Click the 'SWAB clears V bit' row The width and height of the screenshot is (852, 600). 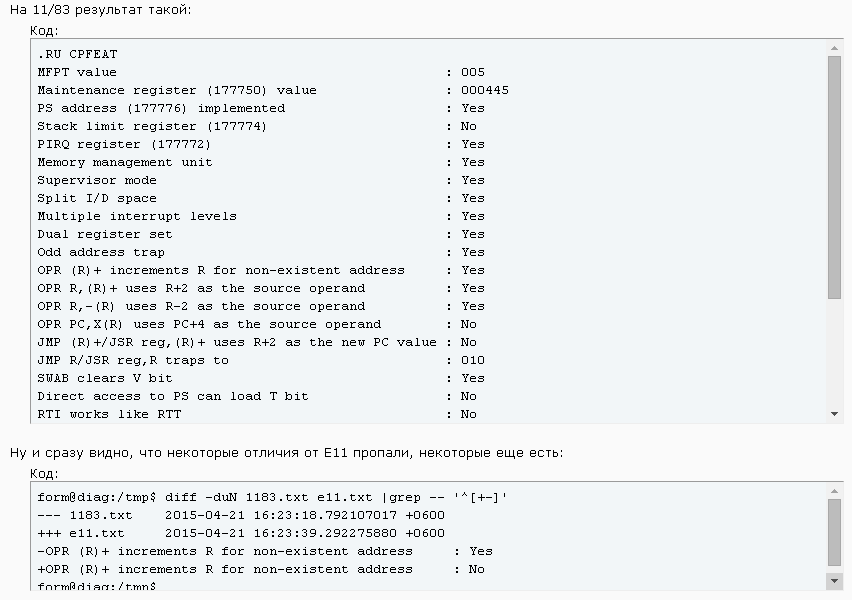coord(105,378)
